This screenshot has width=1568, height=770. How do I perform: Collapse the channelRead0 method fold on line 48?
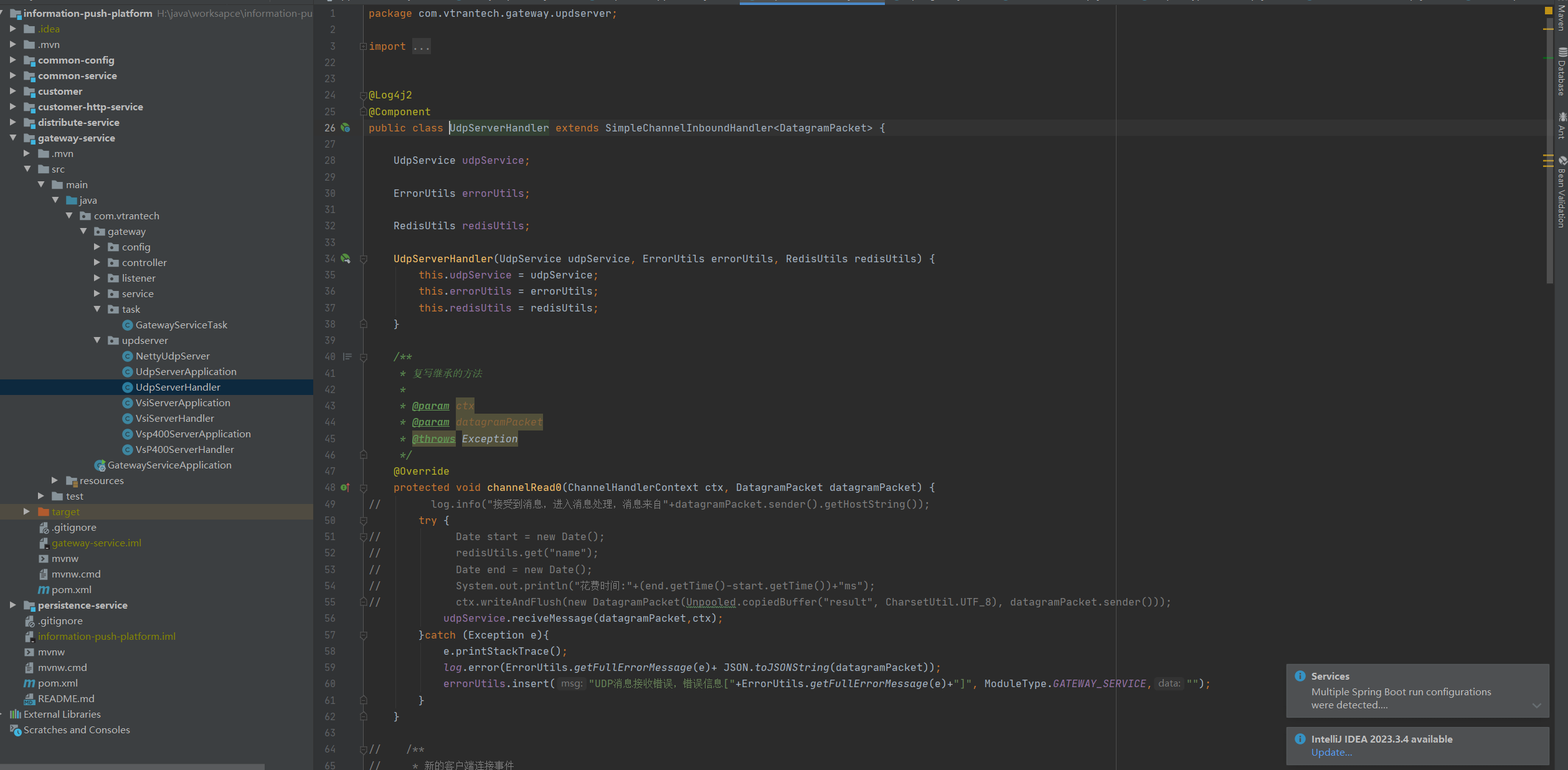(x=364, y=488)
